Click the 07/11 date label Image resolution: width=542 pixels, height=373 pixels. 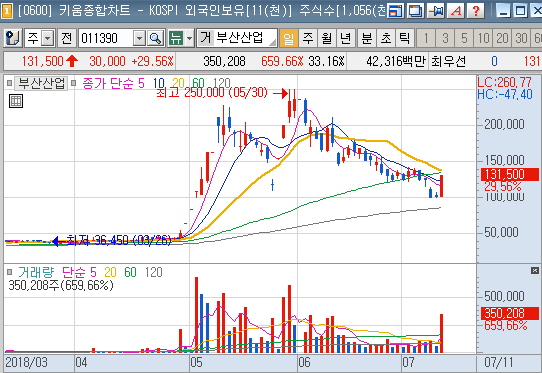[x=498, y=362]
